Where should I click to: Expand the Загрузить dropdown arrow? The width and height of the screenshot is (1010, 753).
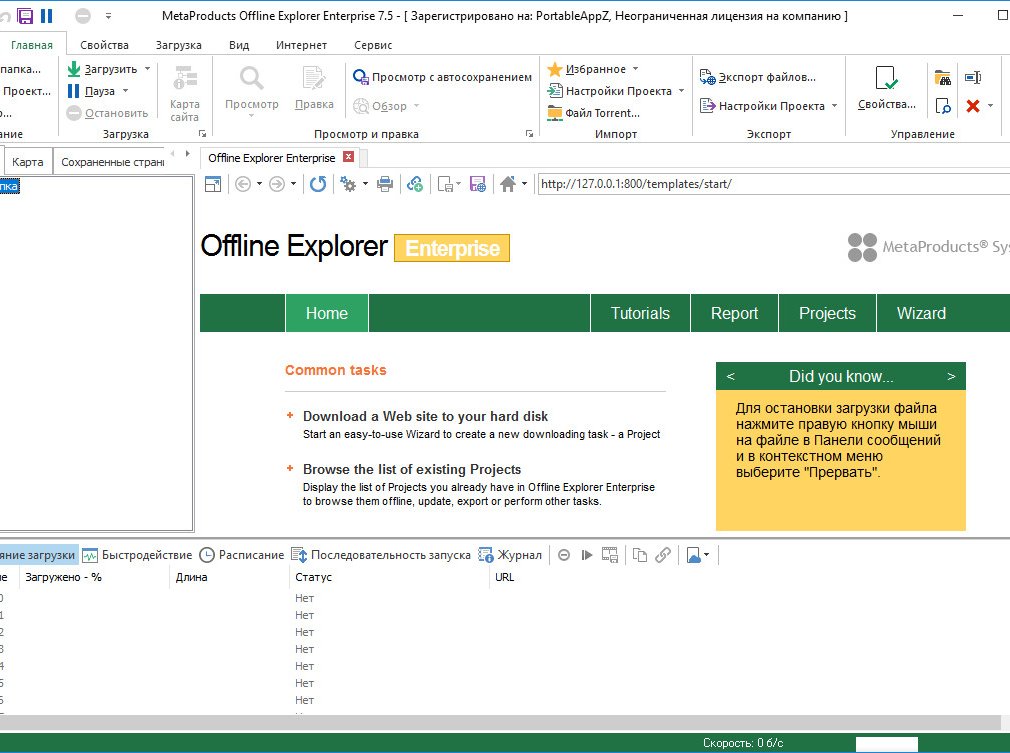coord(148,68)
